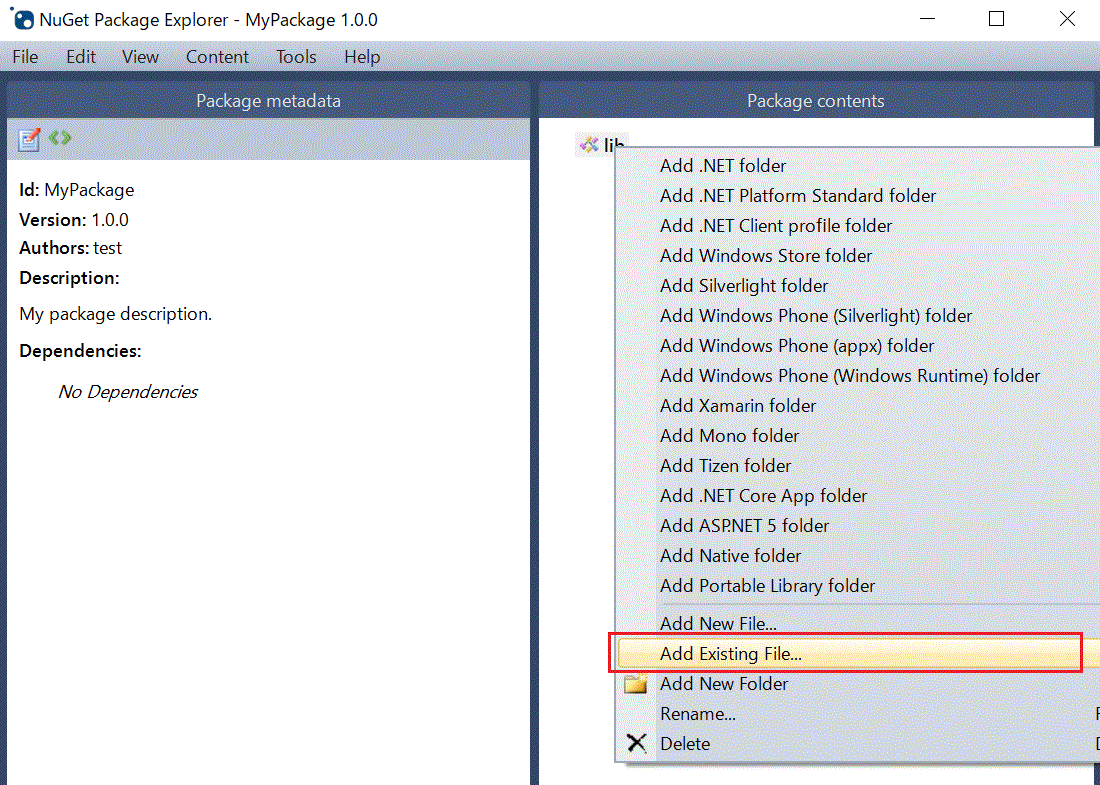Image resolution: width=1100 pixels, height=785 pixels.
Task: Select Add Windows Store folder
Action: tap(857, 256)
